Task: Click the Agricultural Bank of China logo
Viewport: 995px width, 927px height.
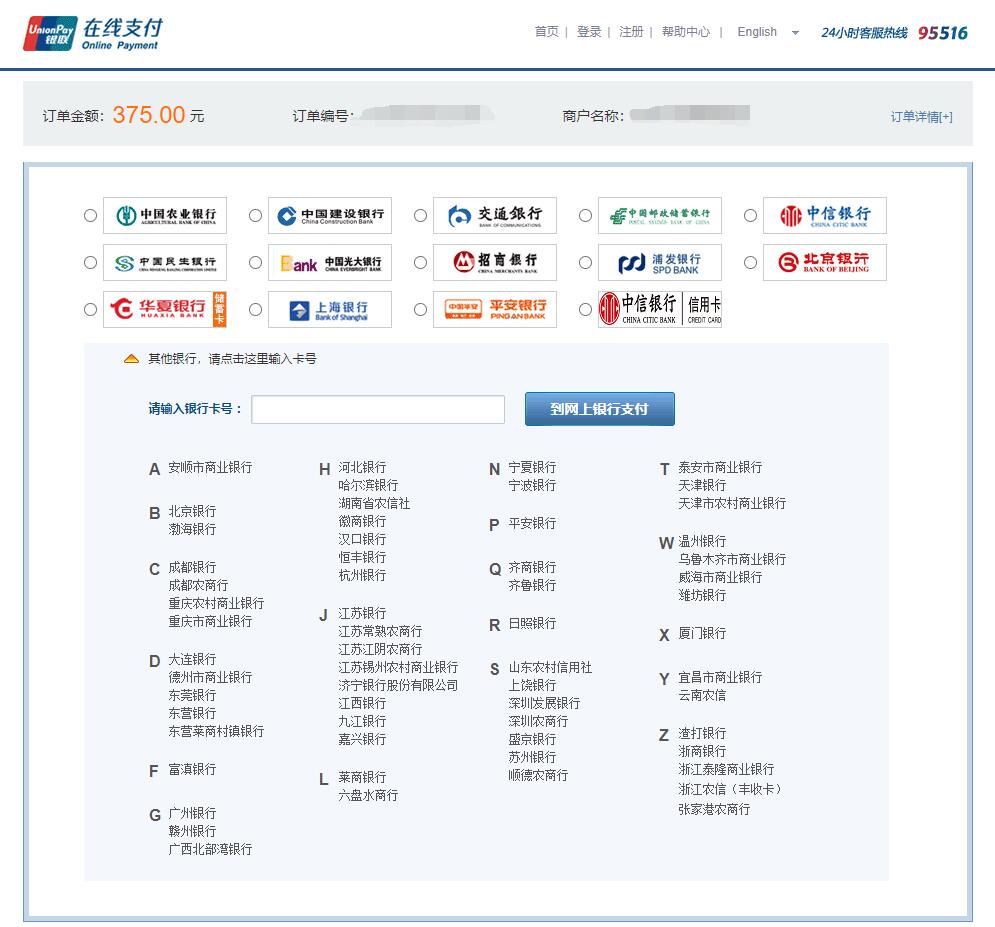Action: pos(165,215)
